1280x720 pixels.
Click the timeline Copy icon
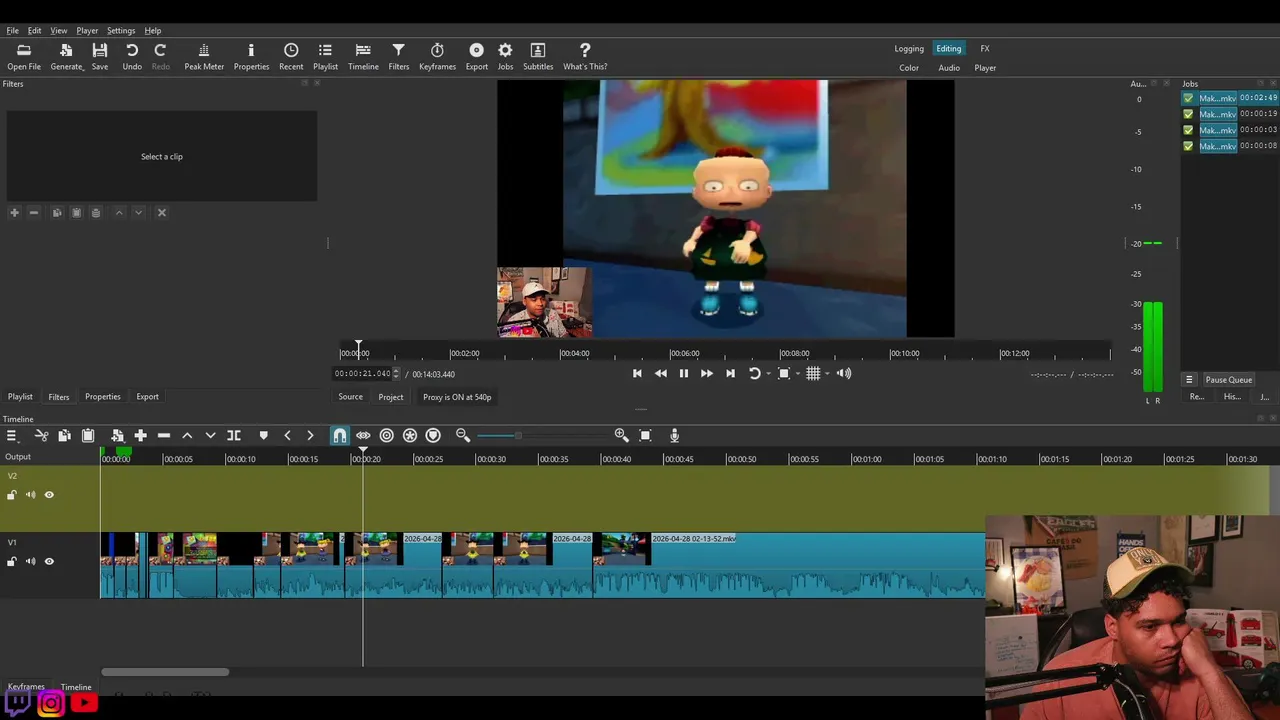64,435
